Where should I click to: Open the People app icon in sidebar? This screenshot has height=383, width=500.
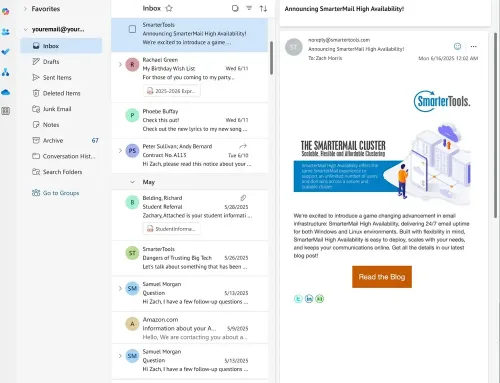click(6, 32)
